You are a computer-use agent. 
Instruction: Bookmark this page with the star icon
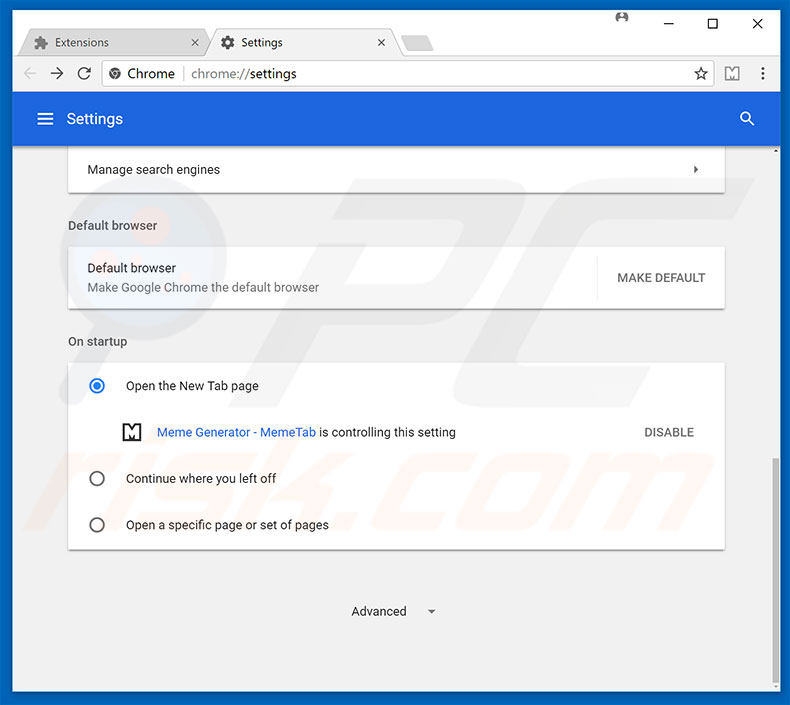(701, 74)
